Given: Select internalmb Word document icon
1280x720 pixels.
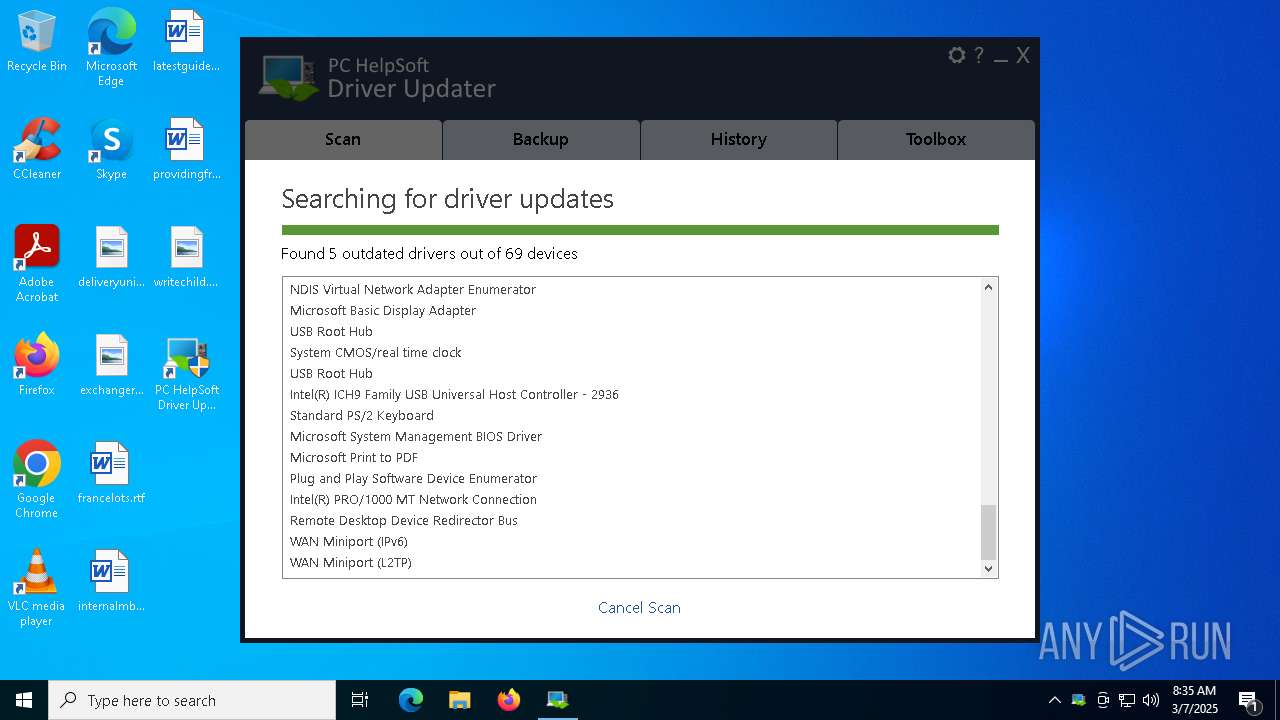Looking at the screenshot, I should click(x=111, y=582).
